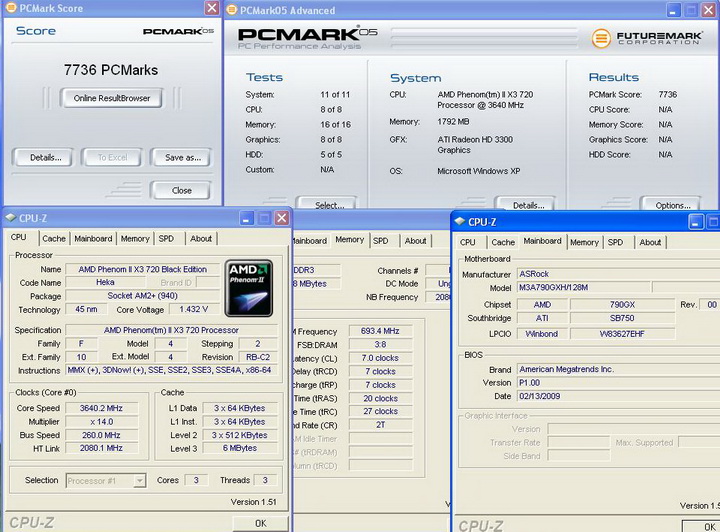
Task: Switch to Cache tab in left CPU-Z
Action: (54, 239)
